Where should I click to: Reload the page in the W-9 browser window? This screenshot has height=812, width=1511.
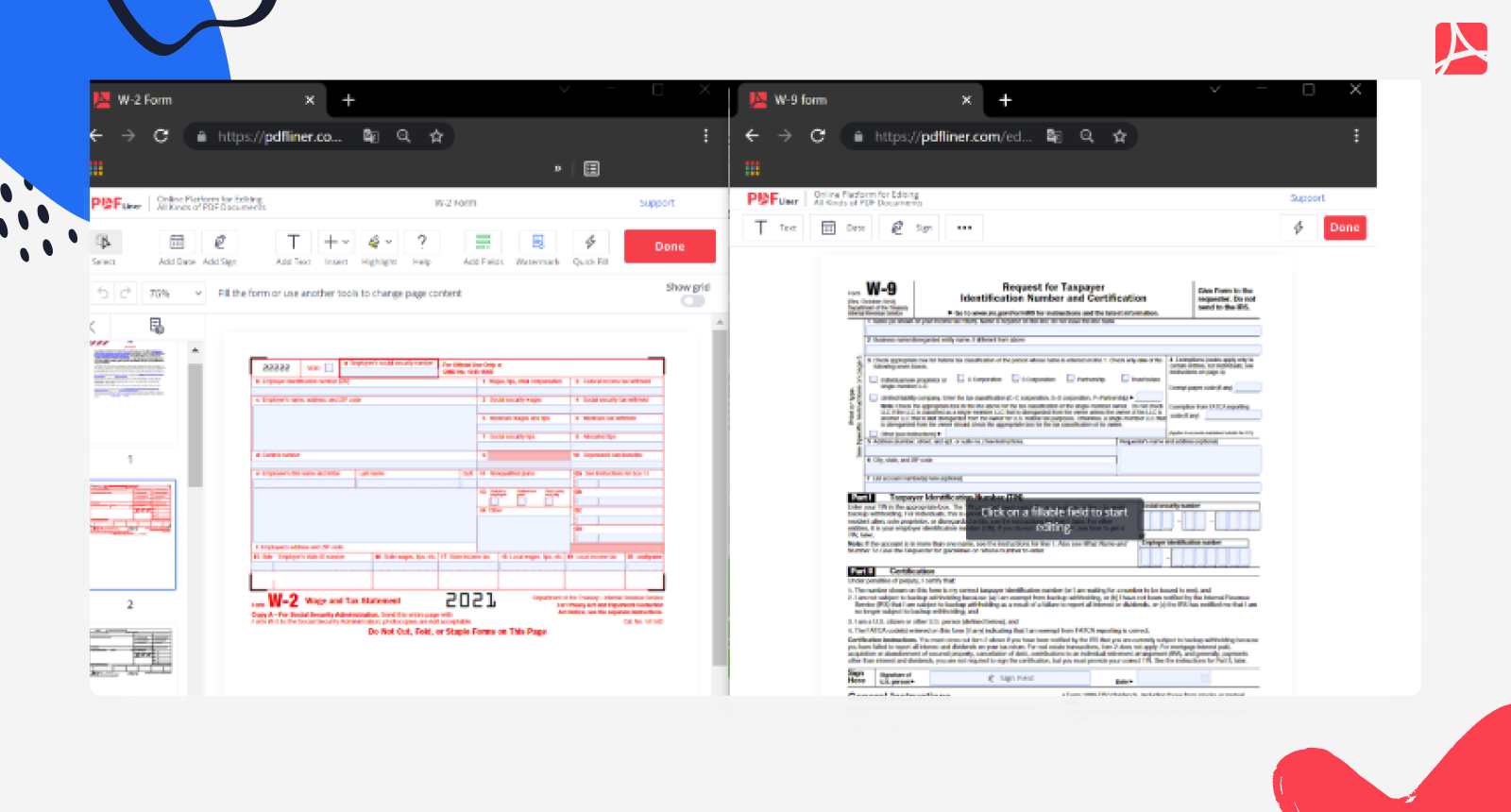818,136
